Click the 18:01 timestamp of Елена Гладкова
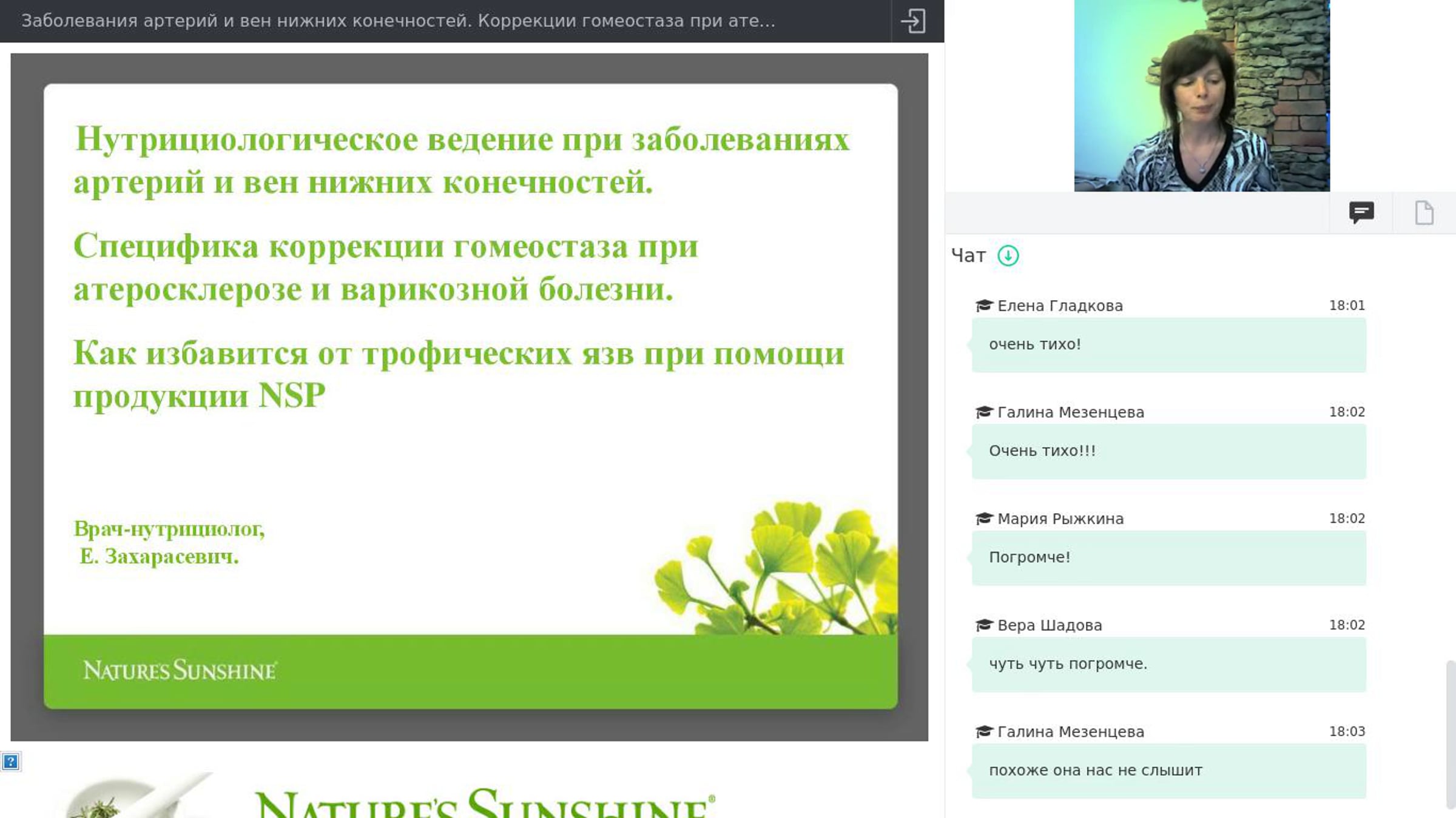1456x818 pixels. click(1347, 305)
